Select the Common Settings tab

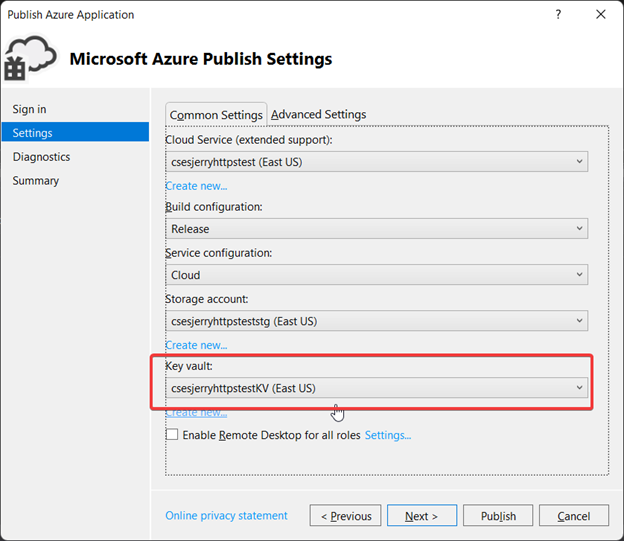[x=216, y=115]
